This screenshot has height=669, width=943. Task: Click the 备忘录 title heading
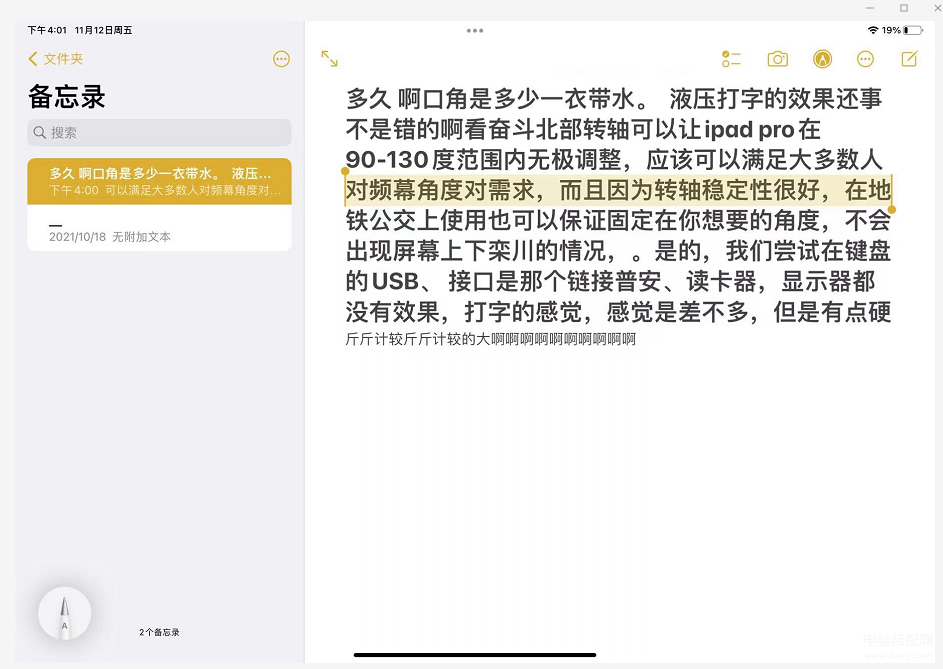coord(67,96)
